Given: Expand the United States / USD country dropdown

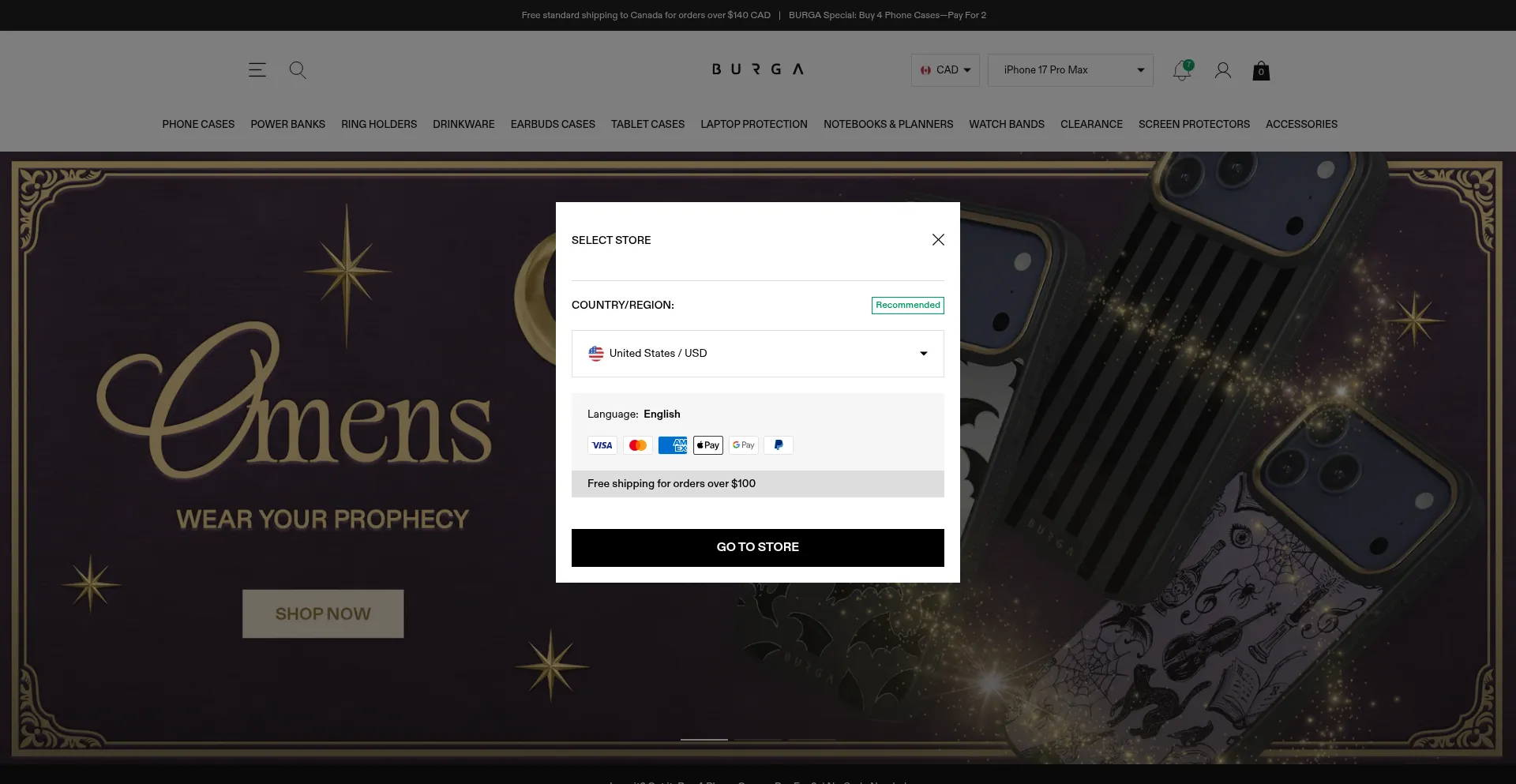Looking at the screenshot, I should coord(758,354).
